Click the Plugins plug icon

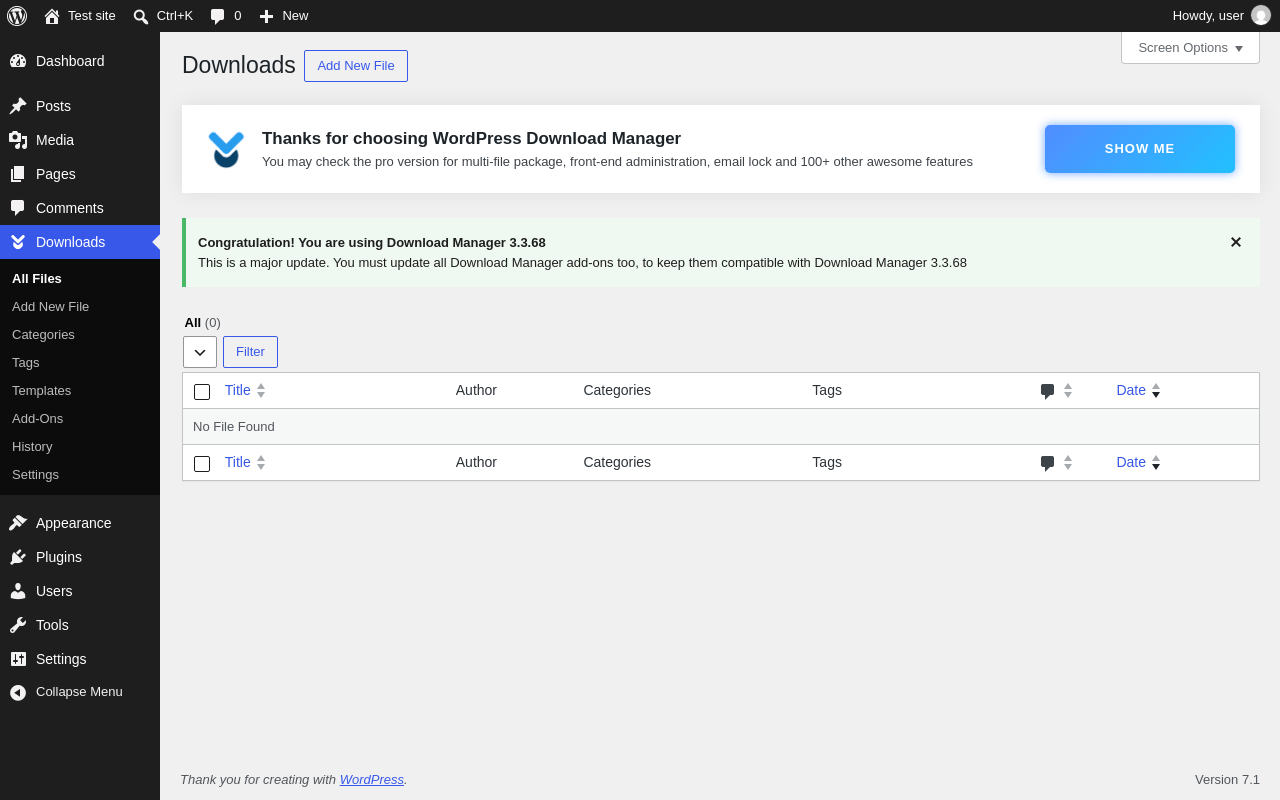18,557
